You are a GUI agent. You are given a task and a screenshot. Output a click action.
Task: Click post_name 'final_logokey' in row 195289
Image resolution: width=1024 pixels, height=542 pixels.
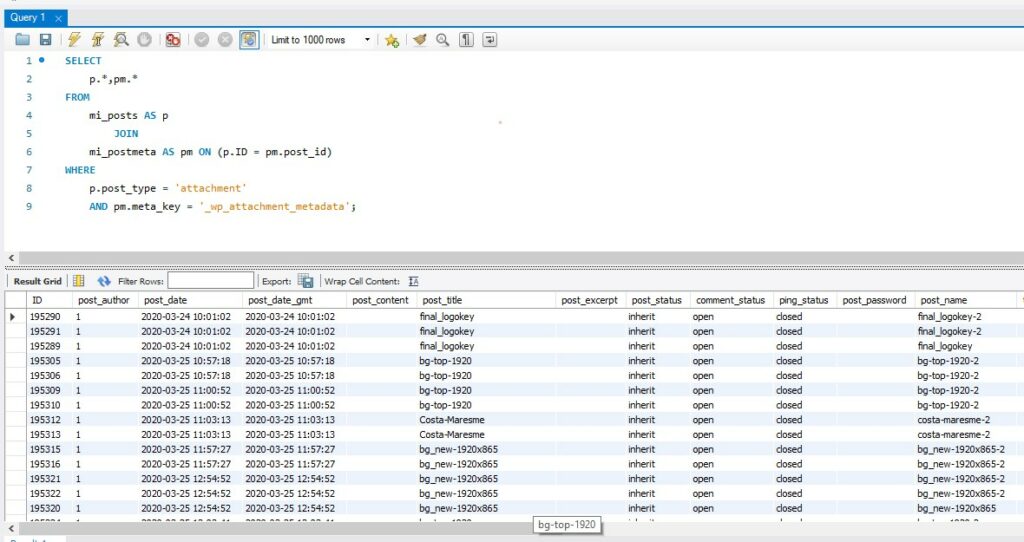click(944, 346)
